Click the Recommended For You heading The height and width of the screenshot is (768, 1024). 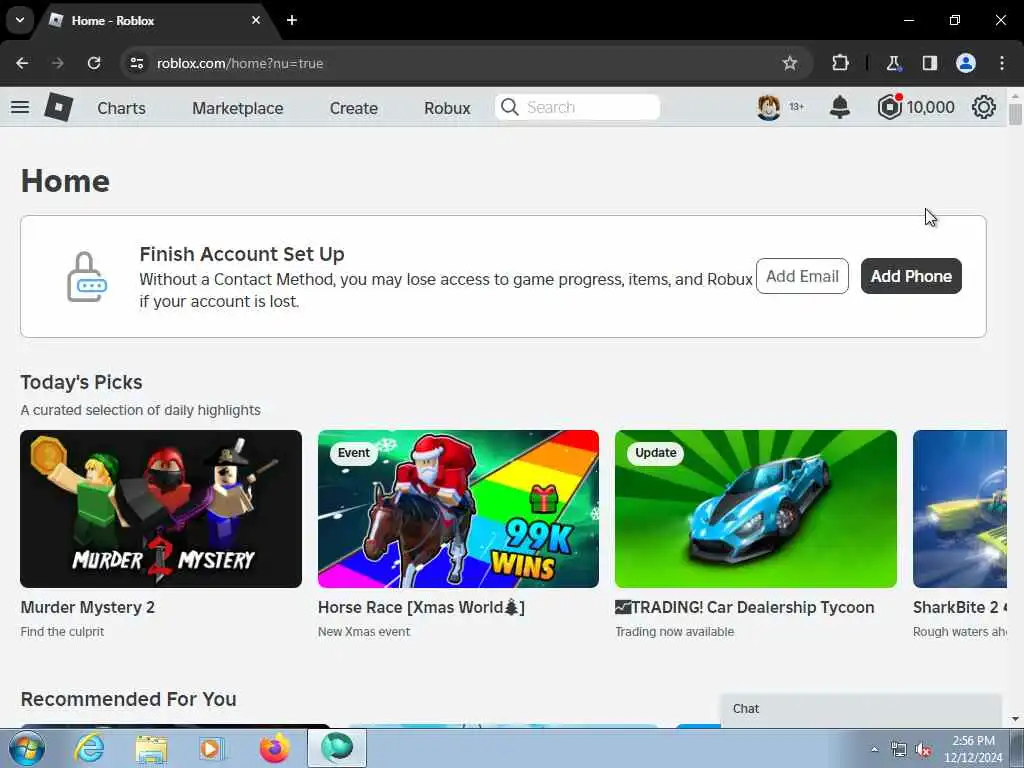pos(129,699)
